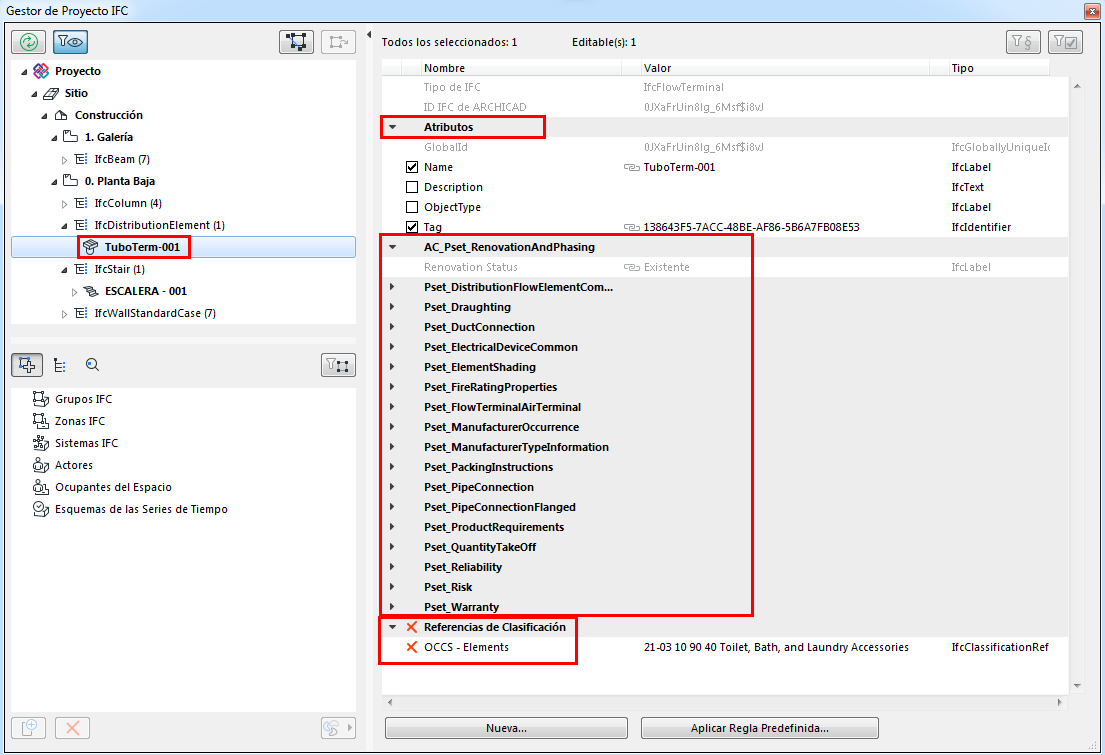Viewport: 1105px width, 755px height.
Task: Toggle the filter visibility eye button
Action: point(70,42)
